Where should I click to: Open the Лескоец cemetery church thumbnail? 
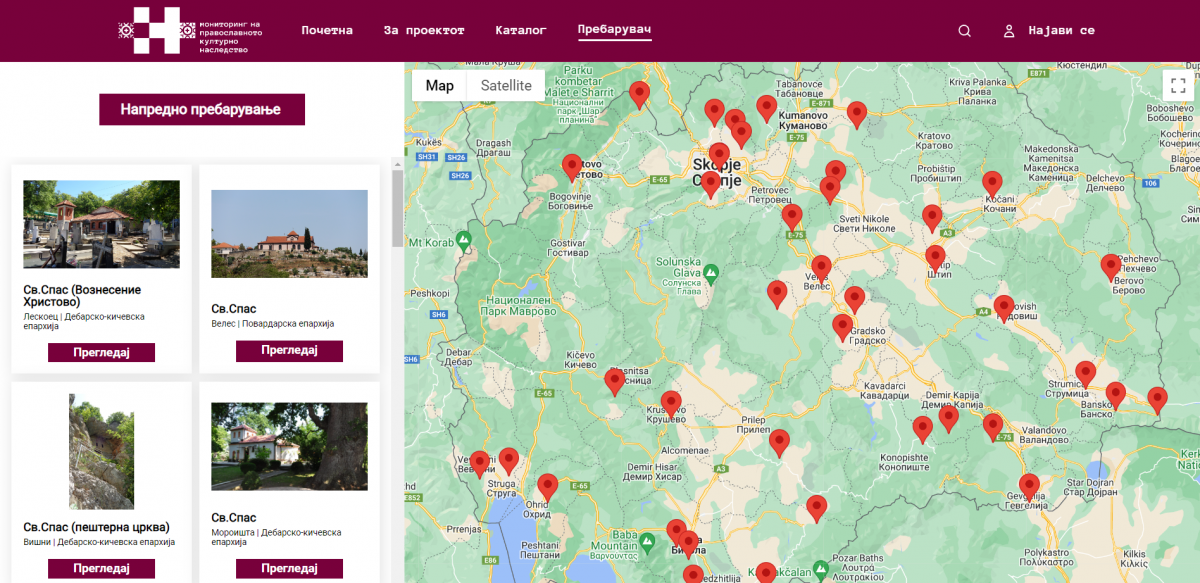click(101, 224)
